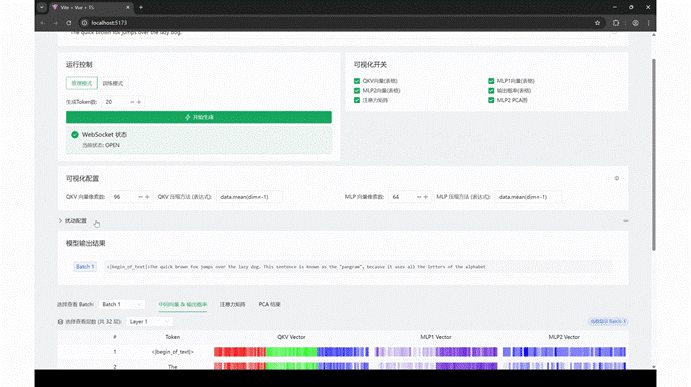Click the minus icon on the perturbation config bar
The width and height of the screenshot is (691, 387).
pyautogui.click(x=626, y=221)
